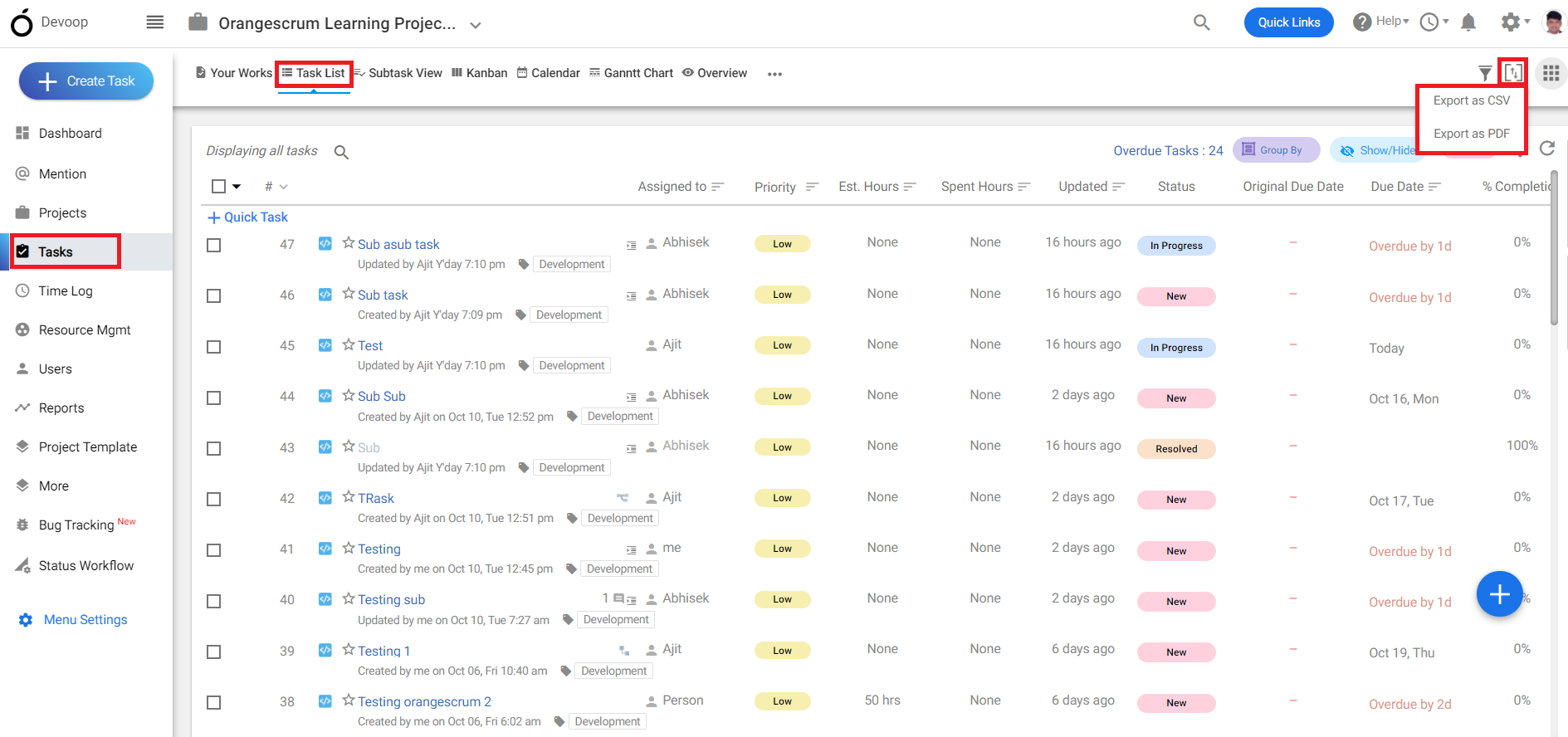Screen dimensions: 1568x737
Task: Open Est. Hours column sort menu
Action: tap(910, 187)
